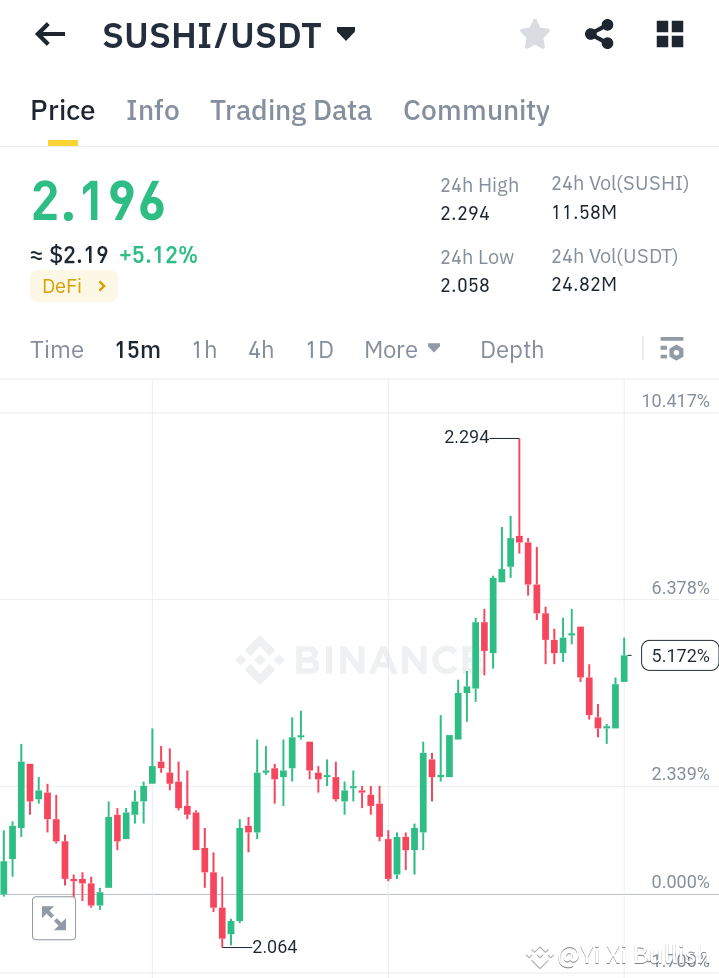The height and width of the screenshot is (978, 719).
Task: View the Depth chart
Action: pos(511,349)
